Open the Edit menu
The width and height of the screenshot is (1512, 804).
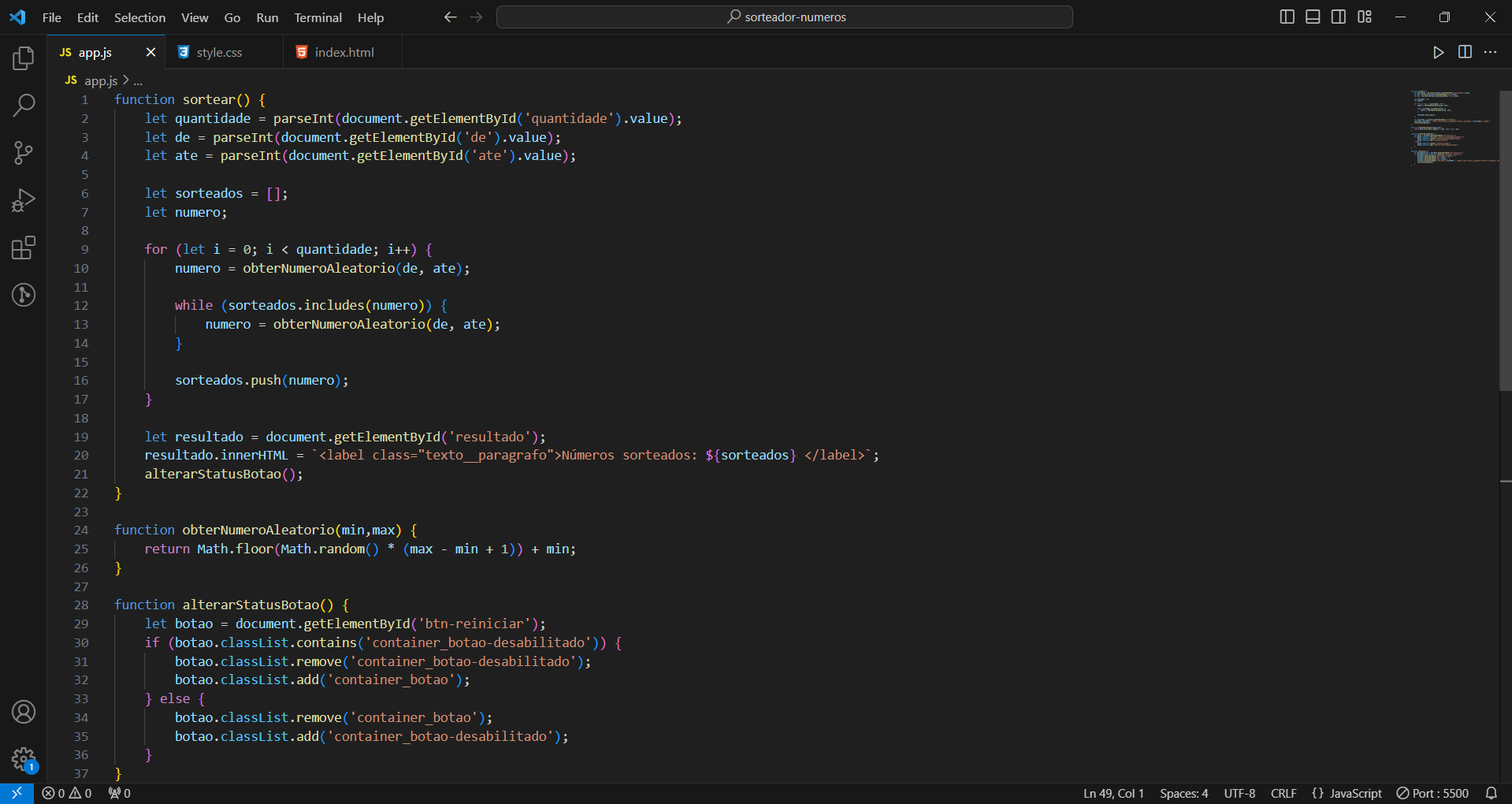87,17
